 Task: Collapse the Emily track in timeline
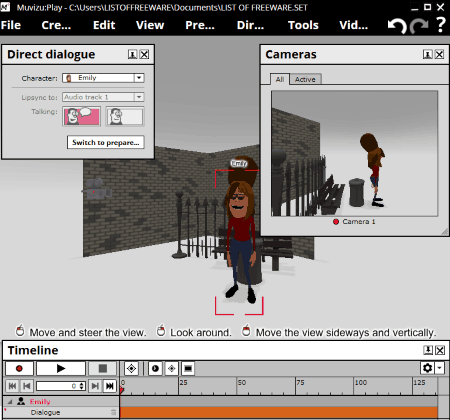10,402
